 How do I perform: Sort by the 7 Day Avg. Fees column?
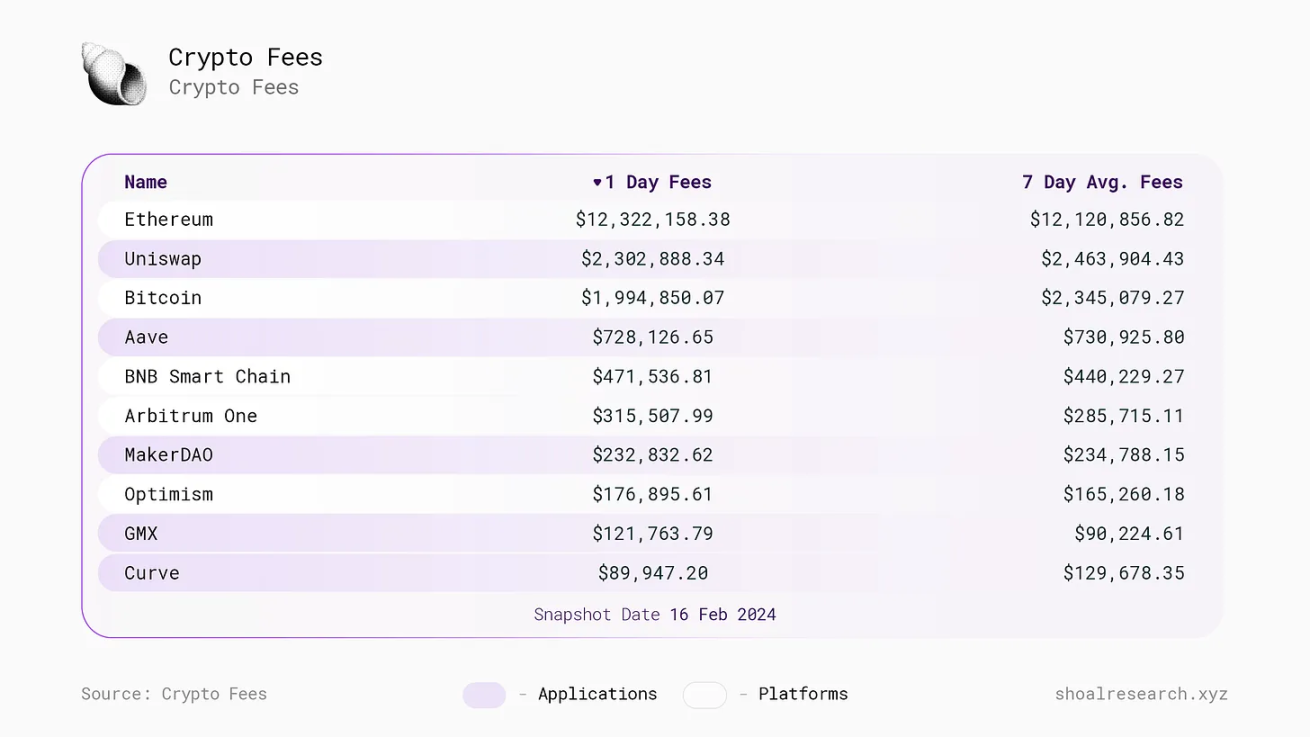coord(1102,182)
